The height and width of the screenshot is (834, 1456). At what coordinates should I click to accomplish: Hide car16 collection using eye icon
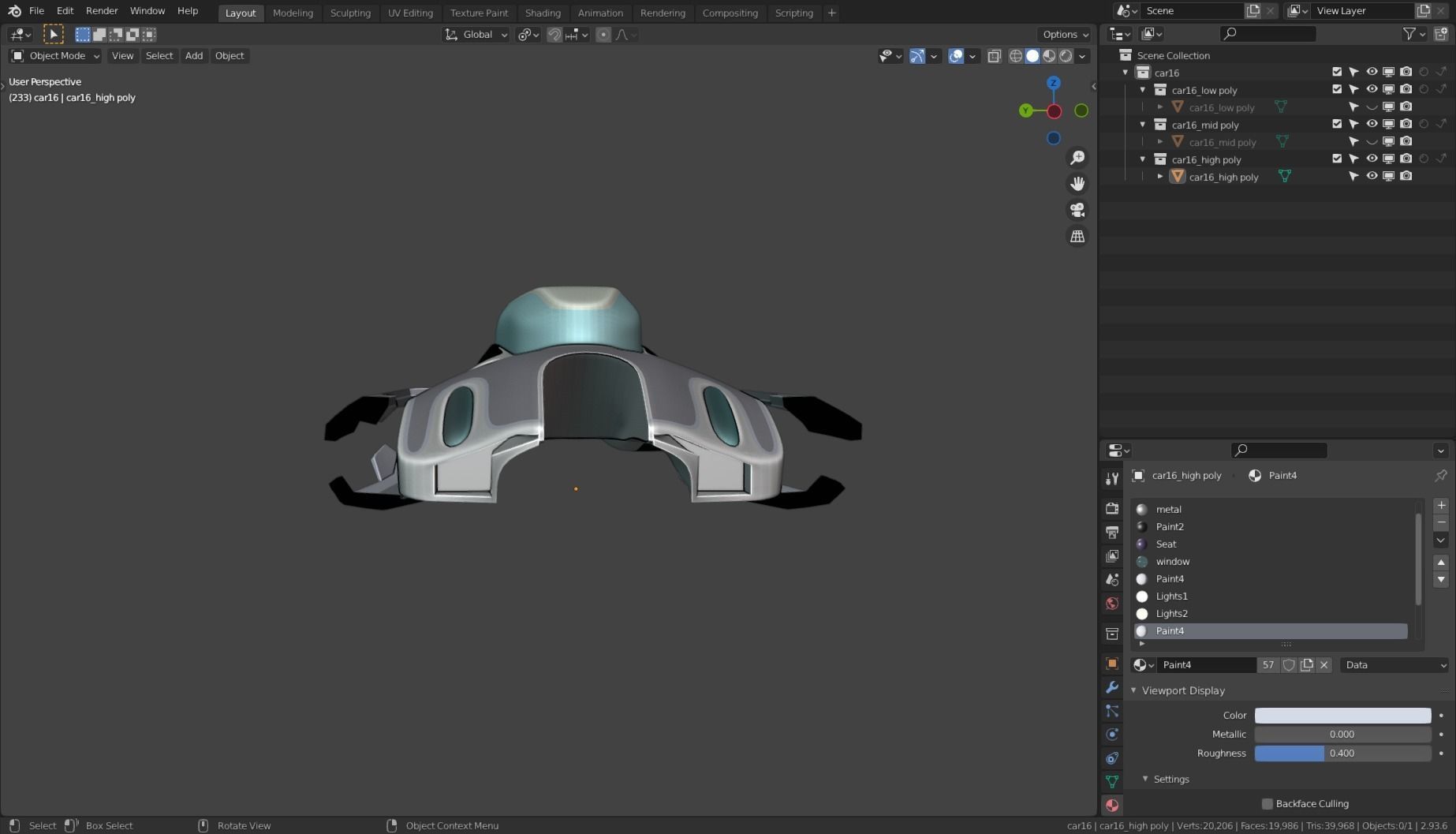coord(1372,72)
